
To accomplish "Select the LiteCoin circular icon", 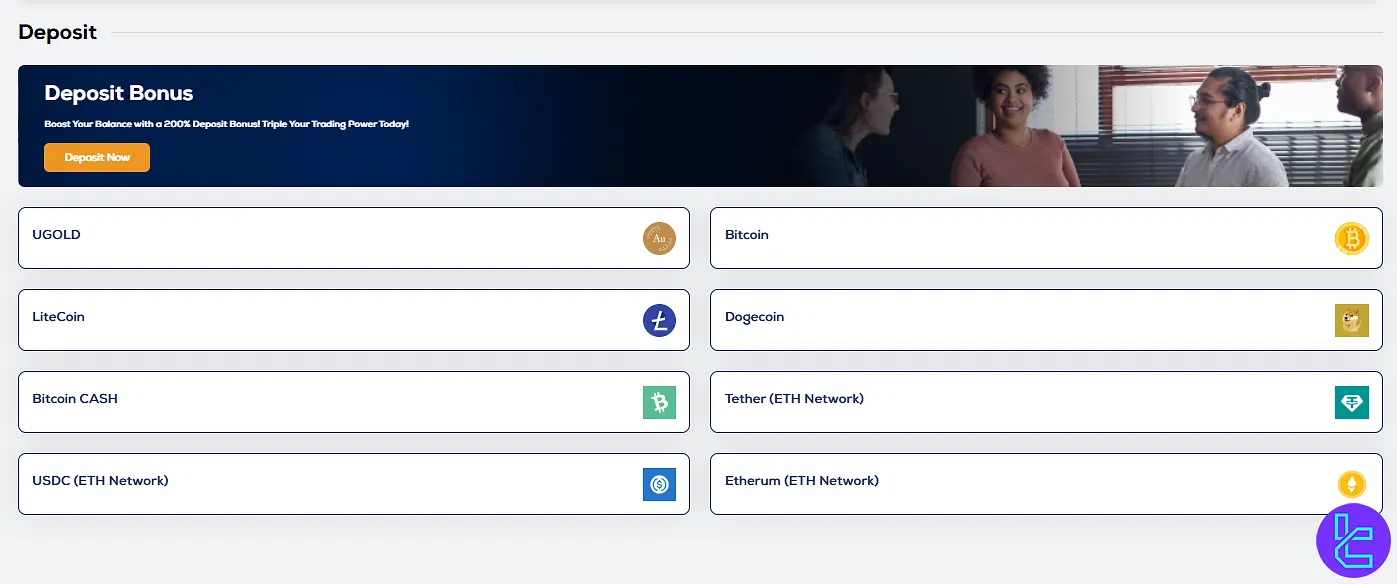I will point(659,320).
